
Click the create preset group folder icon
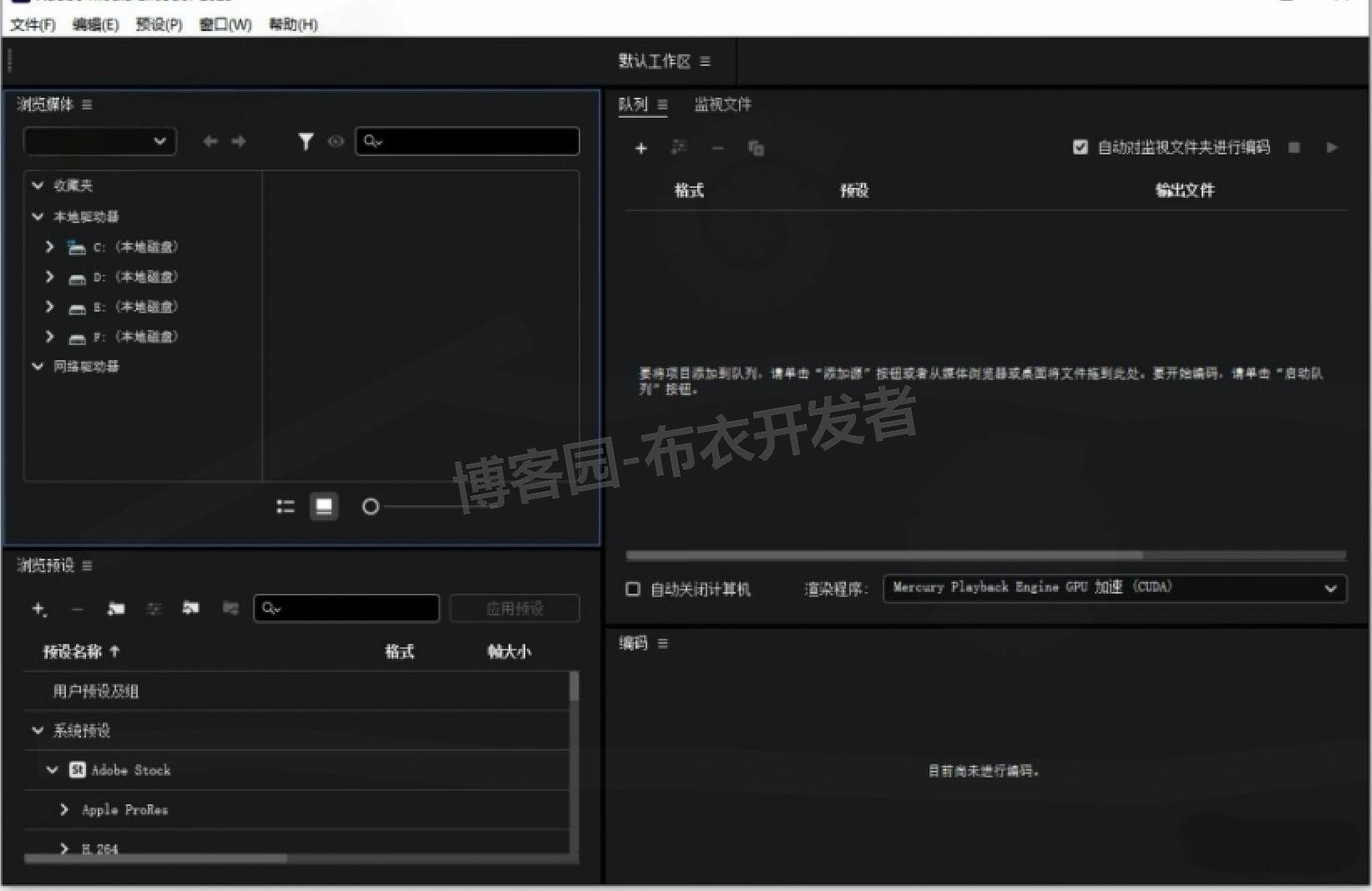point(116,608)
